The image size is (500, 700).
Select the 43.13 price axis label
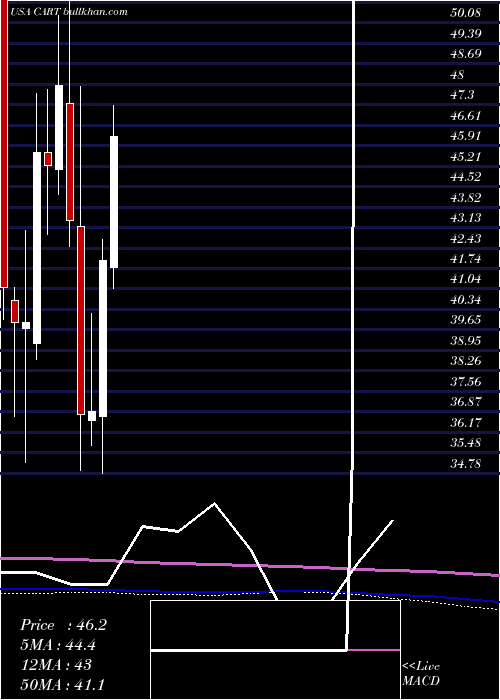click(x=466, y=218)
